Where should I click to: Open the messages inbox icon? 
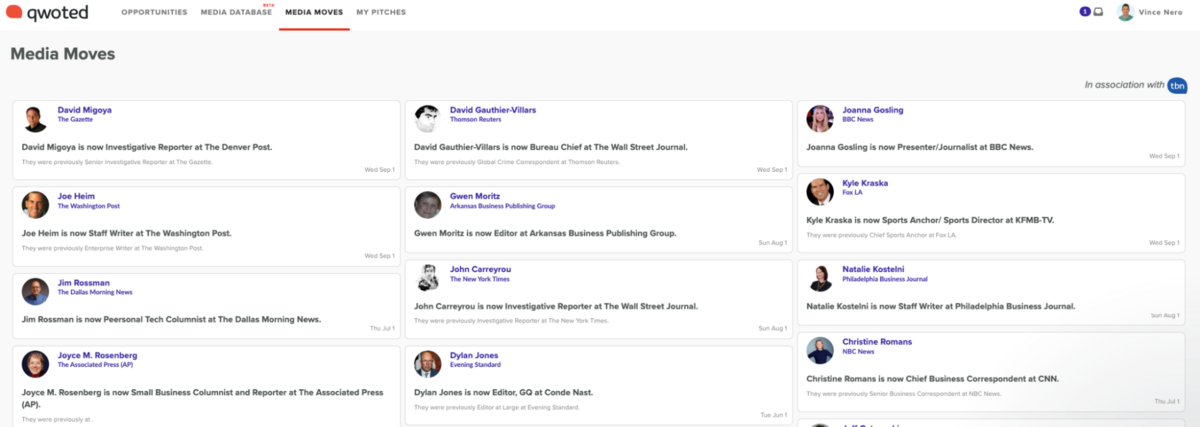tap(1098, 12)
